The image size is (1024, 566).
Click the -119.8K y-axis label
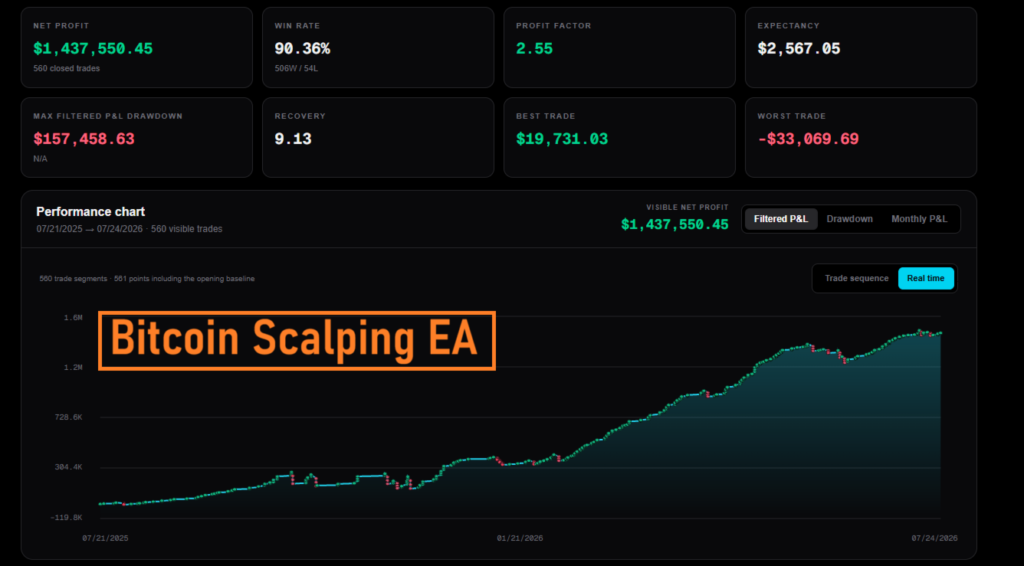[67, 518]
